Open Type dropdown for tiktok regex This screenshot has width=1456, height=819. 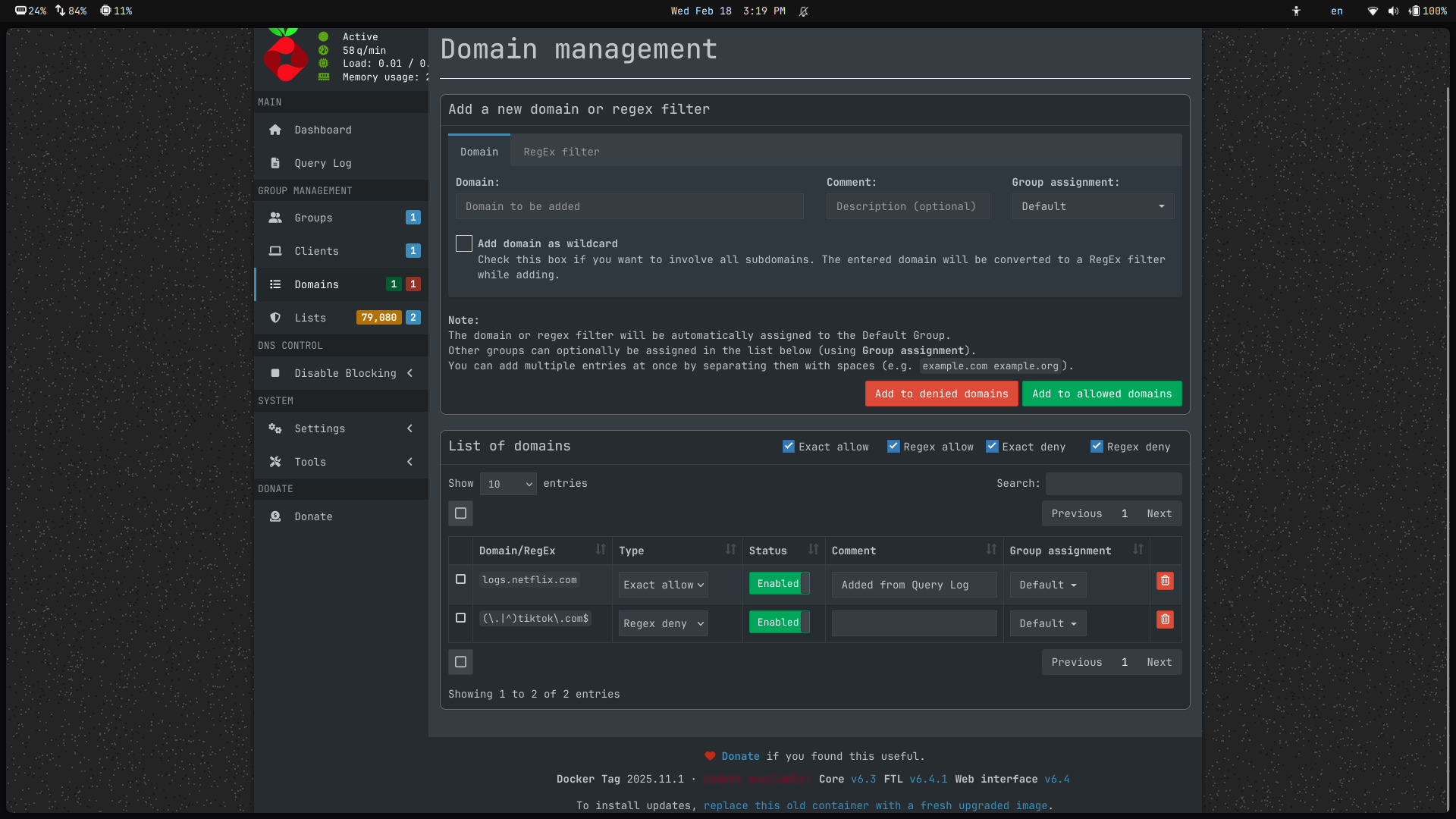pyautogui.click(x=663, y=623)
